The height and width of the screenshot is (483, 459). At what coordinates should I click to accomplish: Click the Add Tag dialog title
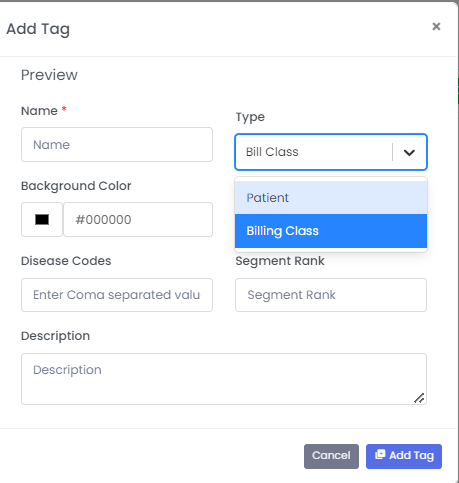coord(38,29)
